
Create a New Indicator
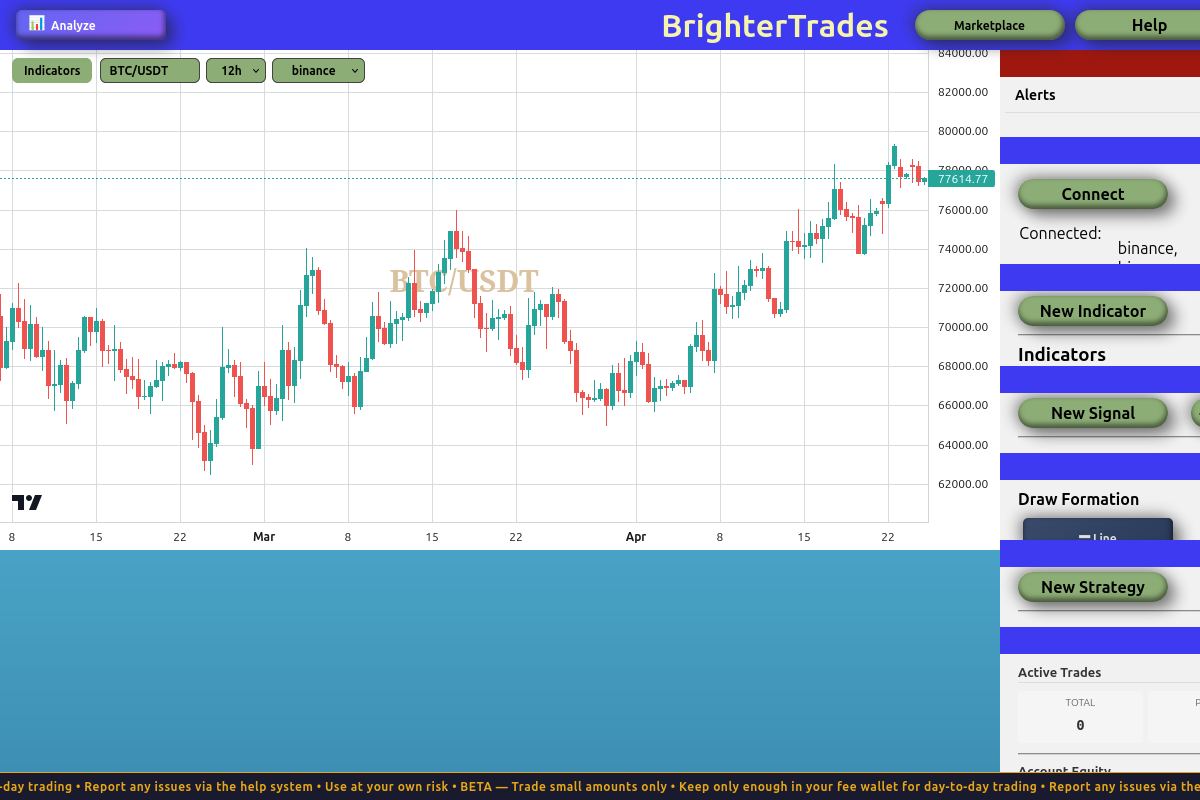pyautogui.click(x=1092, y=311)
